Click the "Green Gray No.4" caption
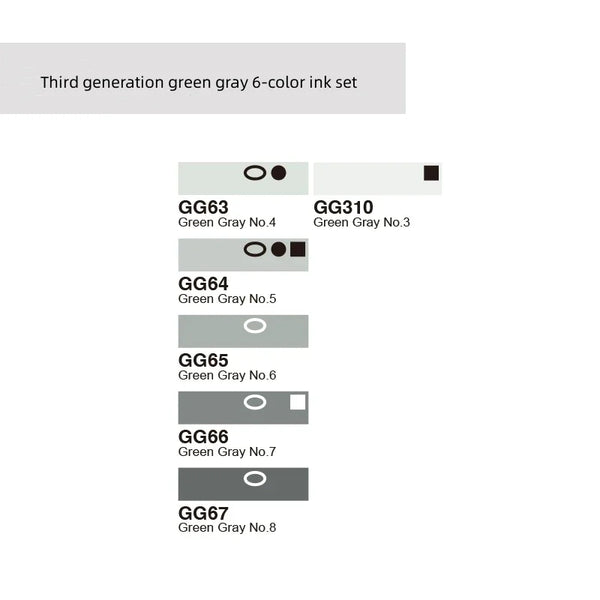The height and width of the screenshot is (600, 600). coord(227,222)
